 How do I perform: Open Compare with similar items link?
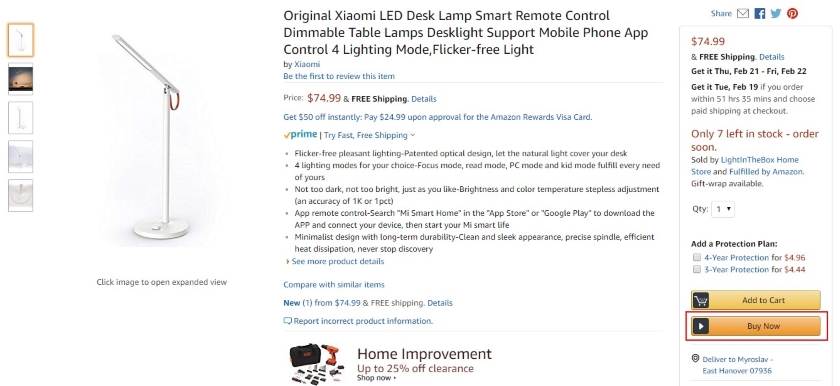pyautogui.click(x=334, y=284)
